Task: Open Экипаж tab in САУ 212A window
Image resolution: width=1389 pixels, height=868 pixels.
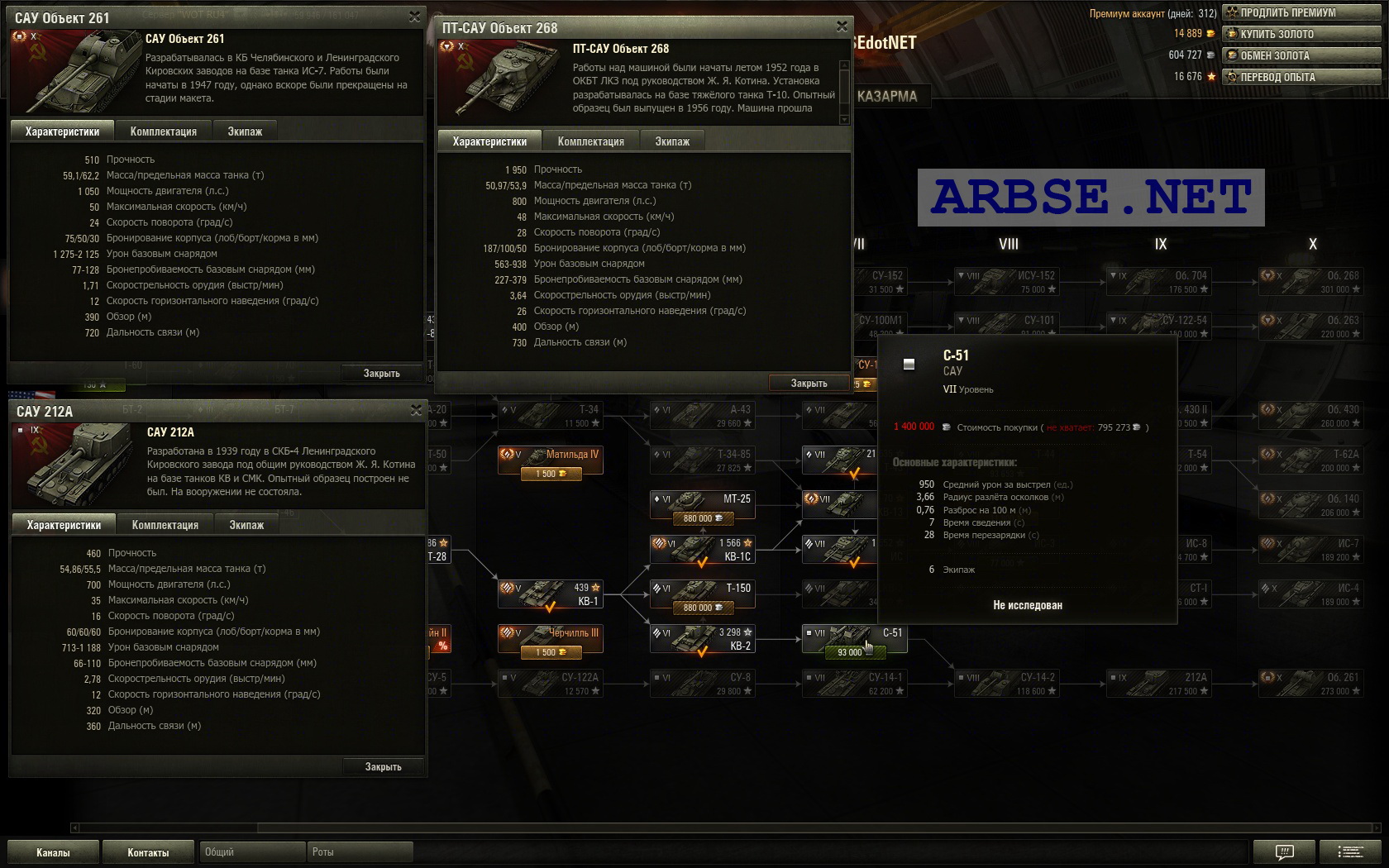Action: tap(246, 525)
